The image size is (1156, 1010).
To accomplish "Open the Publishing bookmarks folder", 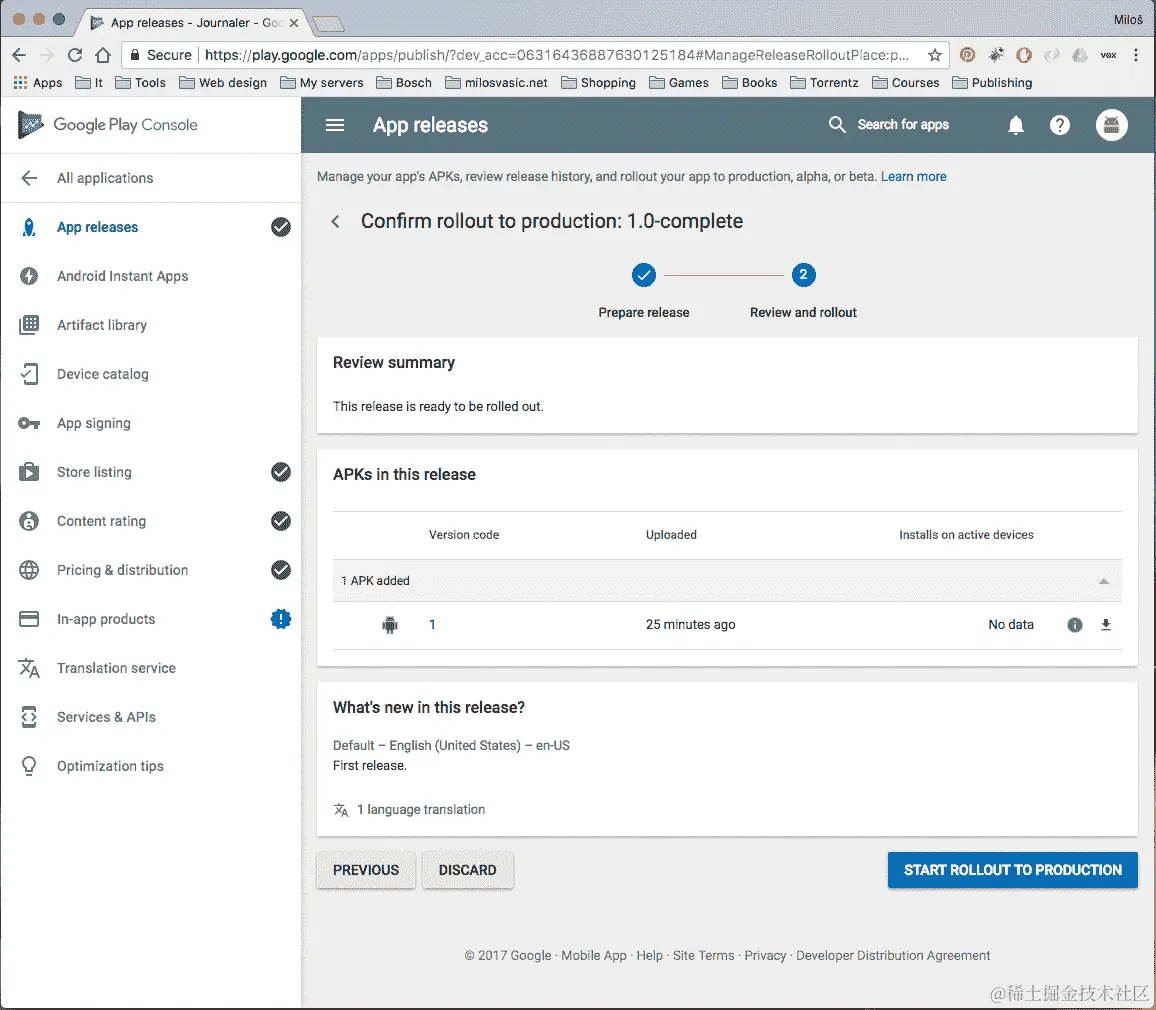I will coord(992,83).
